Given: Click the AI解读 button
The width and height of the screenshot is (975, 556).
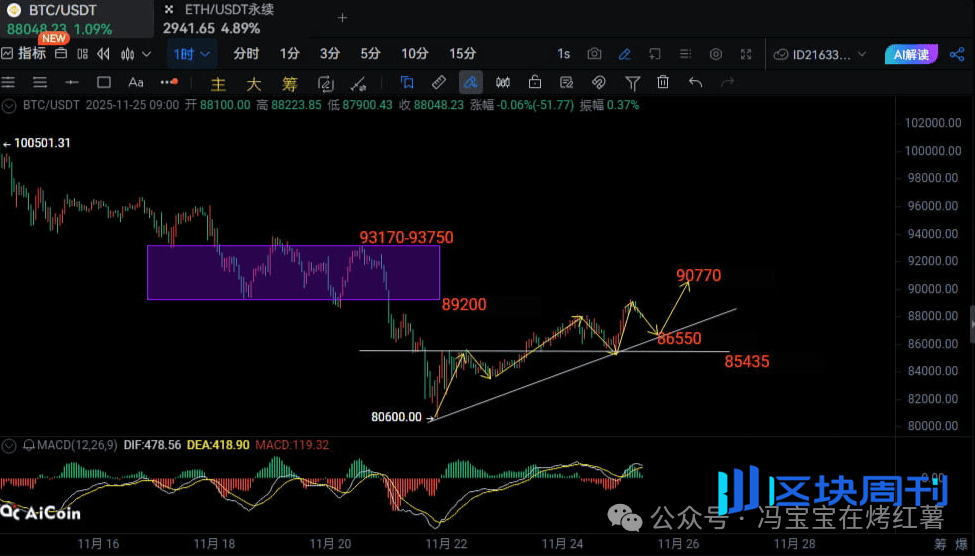Looking at the screenshot, I should pos(911,54).
